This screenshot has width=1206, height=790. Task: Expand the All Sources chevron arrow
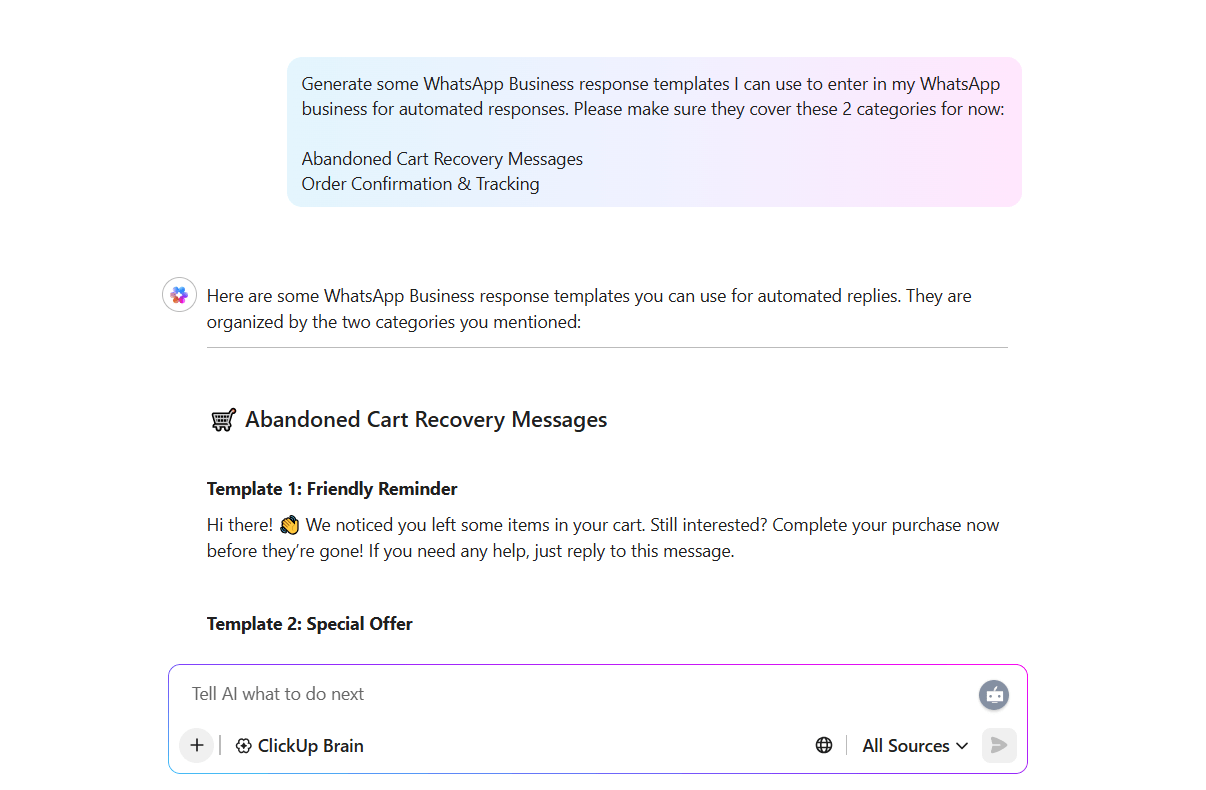pos(962,746)
